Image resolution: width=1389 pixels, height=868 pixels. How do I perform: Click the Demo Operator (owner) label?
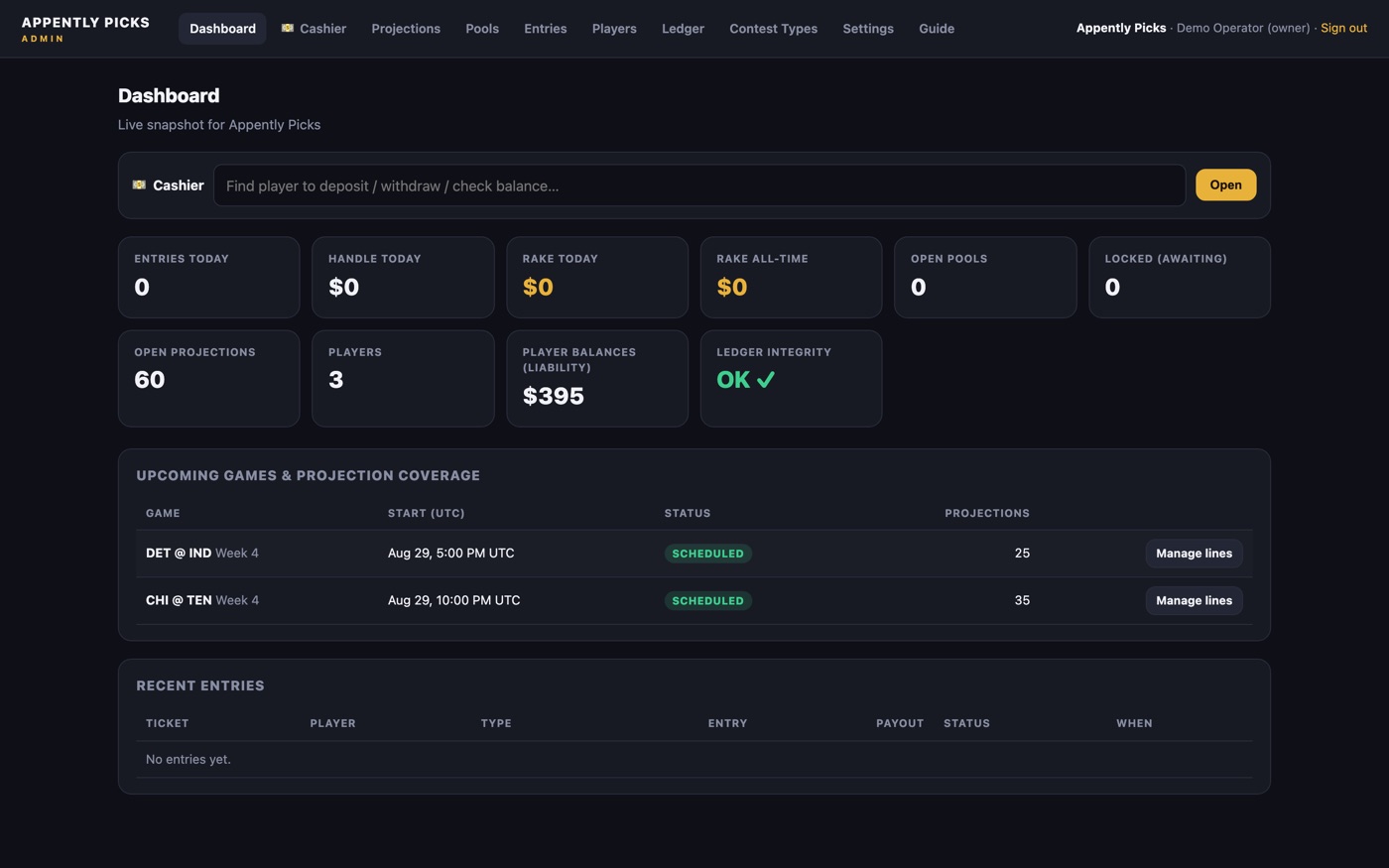[1243, 28]
